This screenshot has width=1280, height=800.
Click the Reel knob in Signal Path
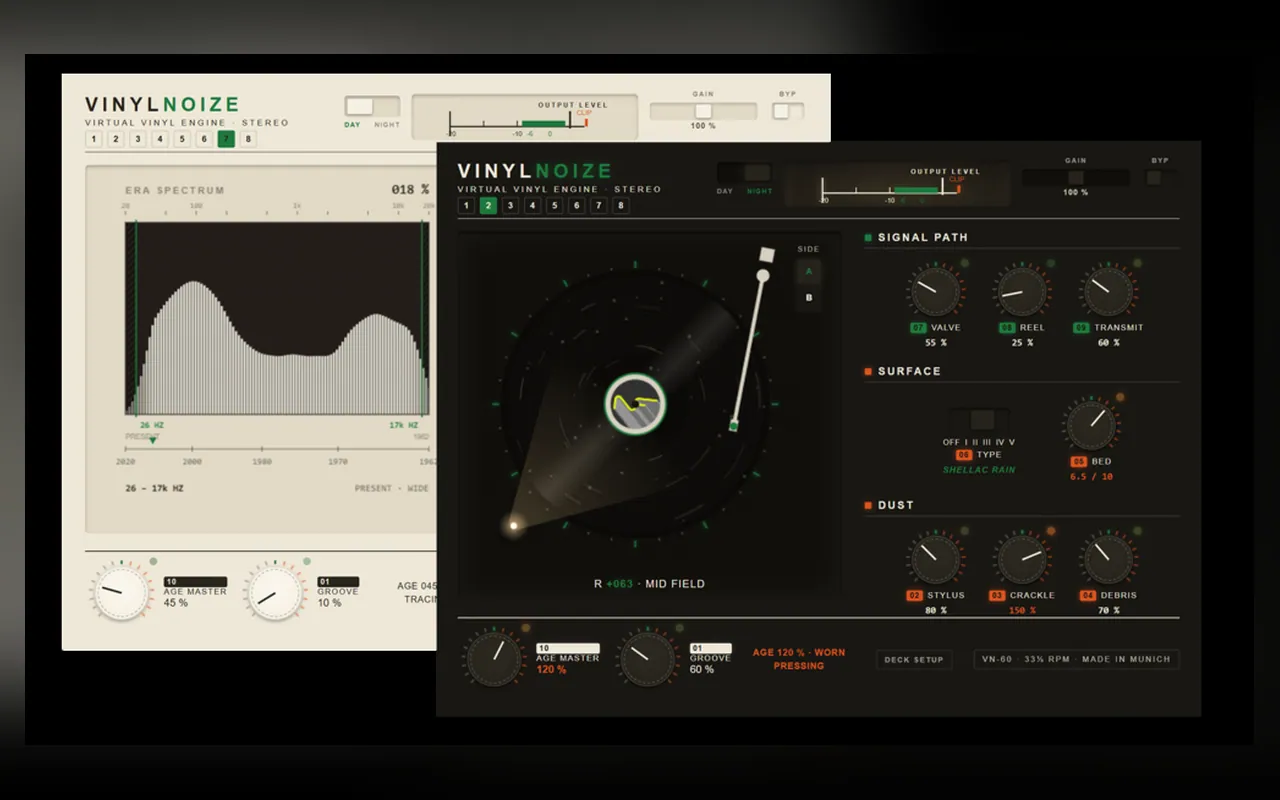(1021, 291)
